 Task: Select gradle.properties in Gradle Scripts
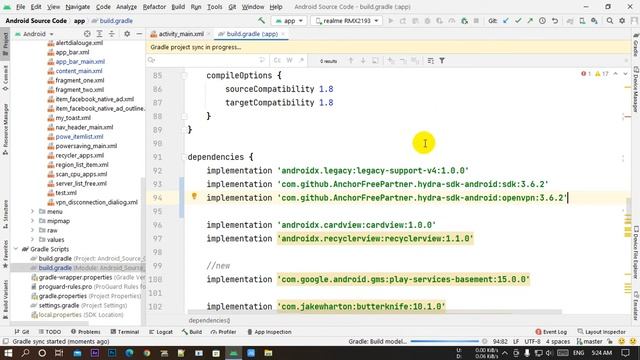[x=63, y=296]
